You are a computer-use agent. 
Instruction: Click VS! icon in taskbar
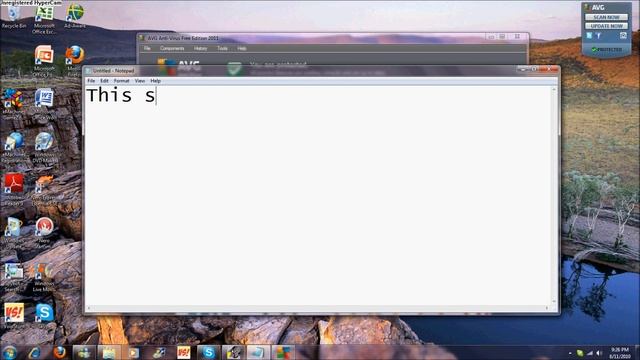184,352
